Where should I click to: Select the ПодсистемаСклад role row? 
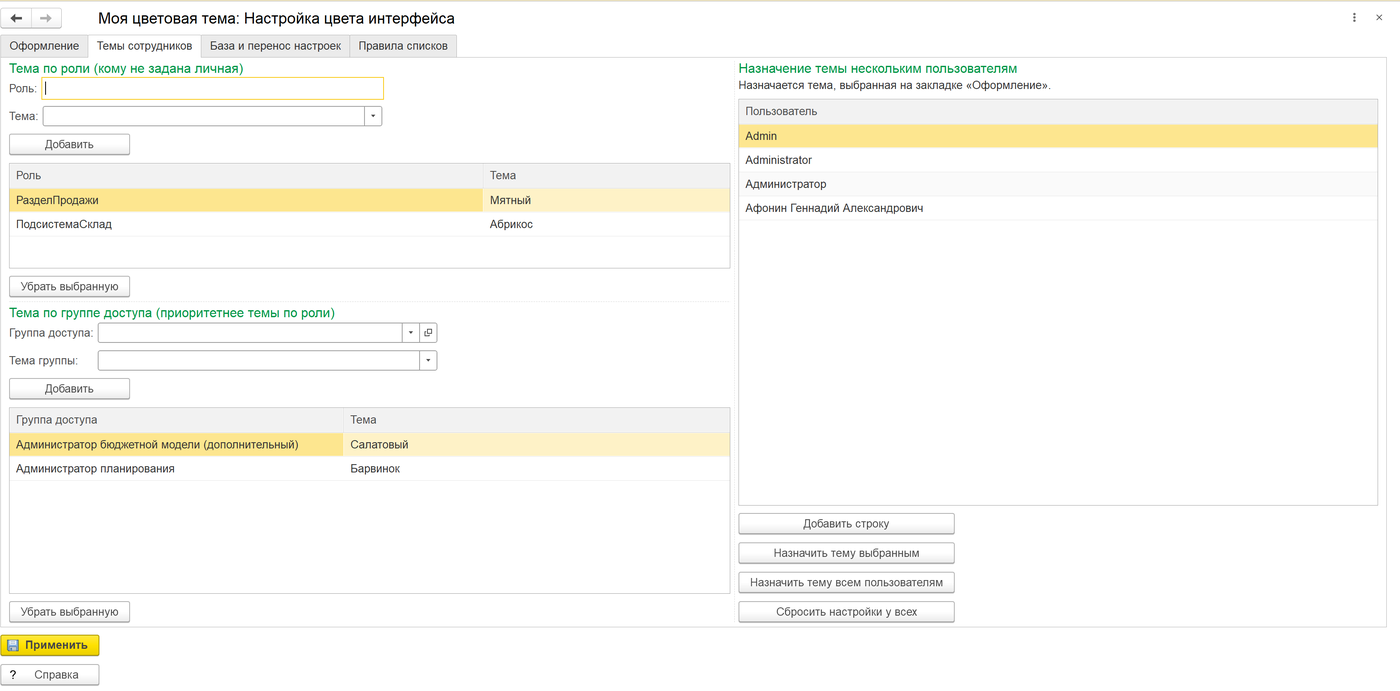[x=369, y=224]
